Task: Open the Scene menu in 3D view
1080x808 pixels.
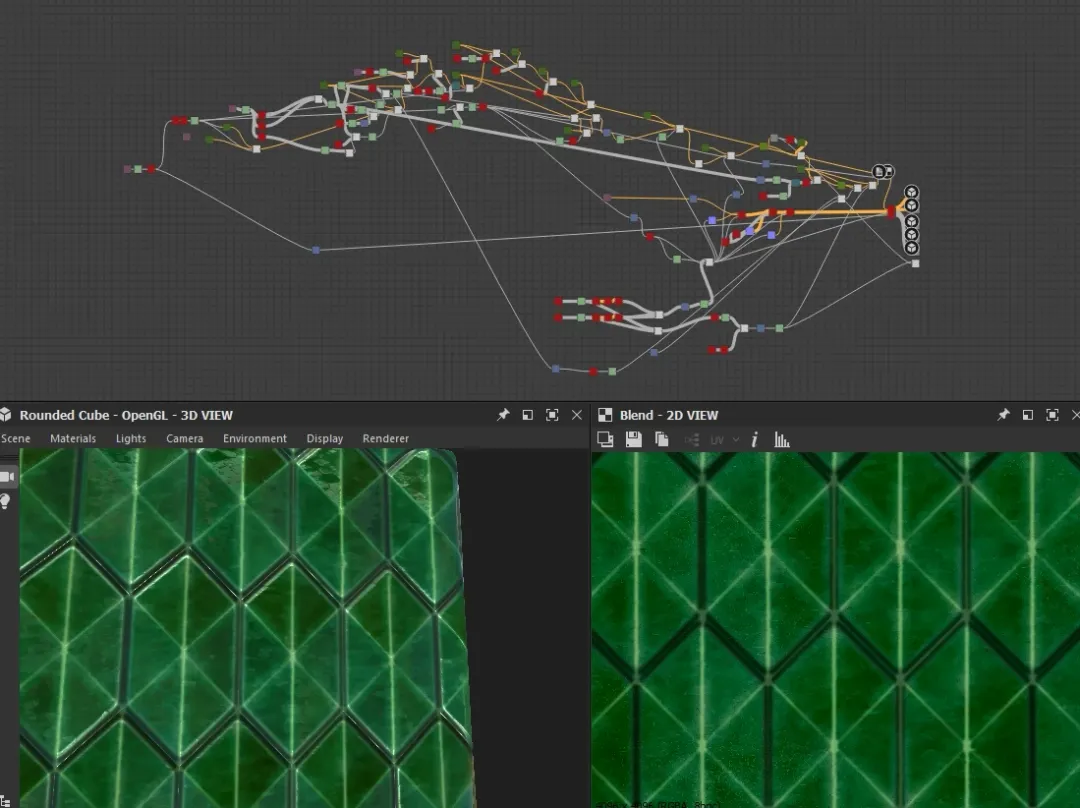Action: click(15, 438)
